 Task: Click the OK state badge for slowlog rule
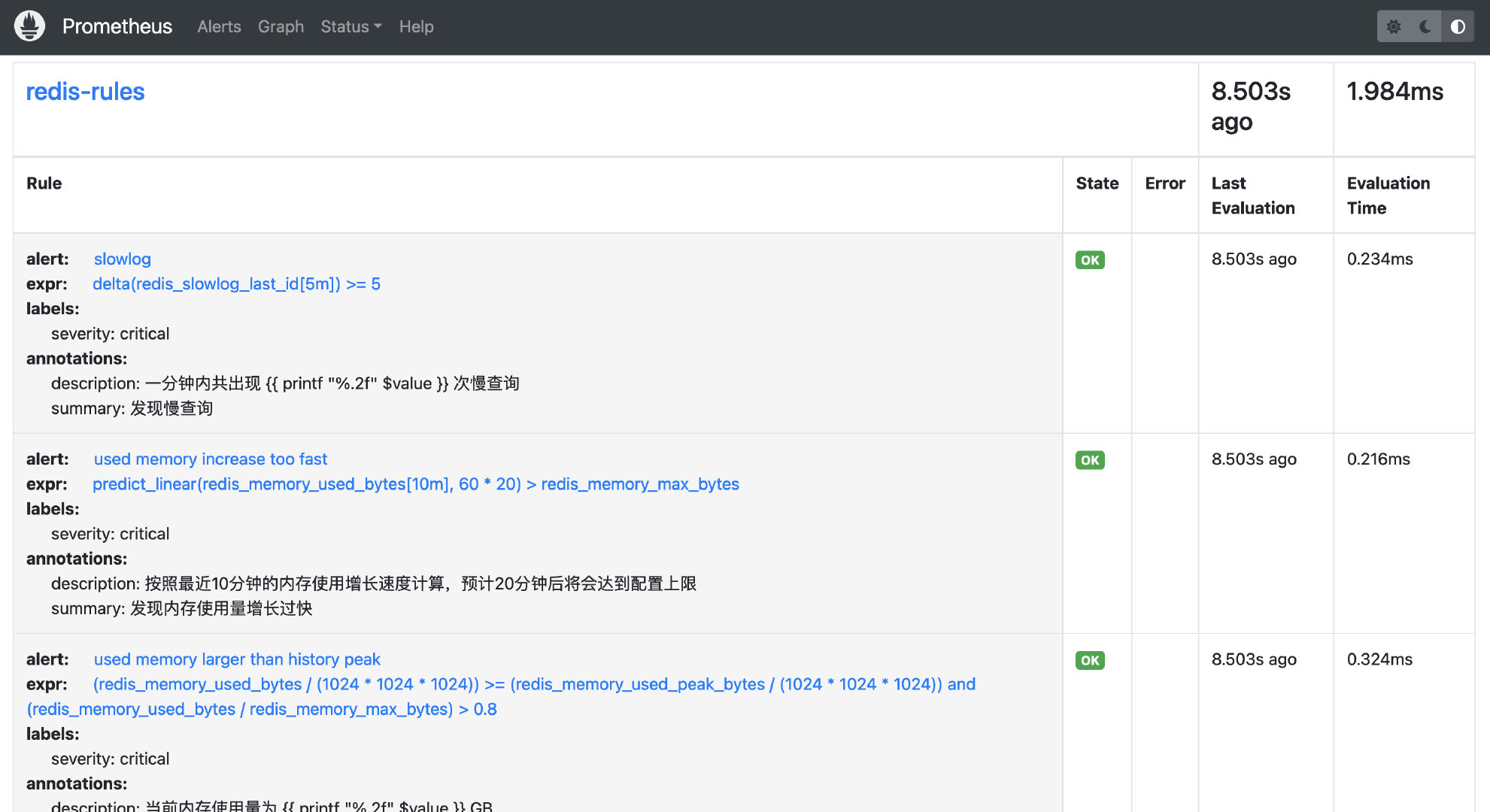coord(1089,259)
